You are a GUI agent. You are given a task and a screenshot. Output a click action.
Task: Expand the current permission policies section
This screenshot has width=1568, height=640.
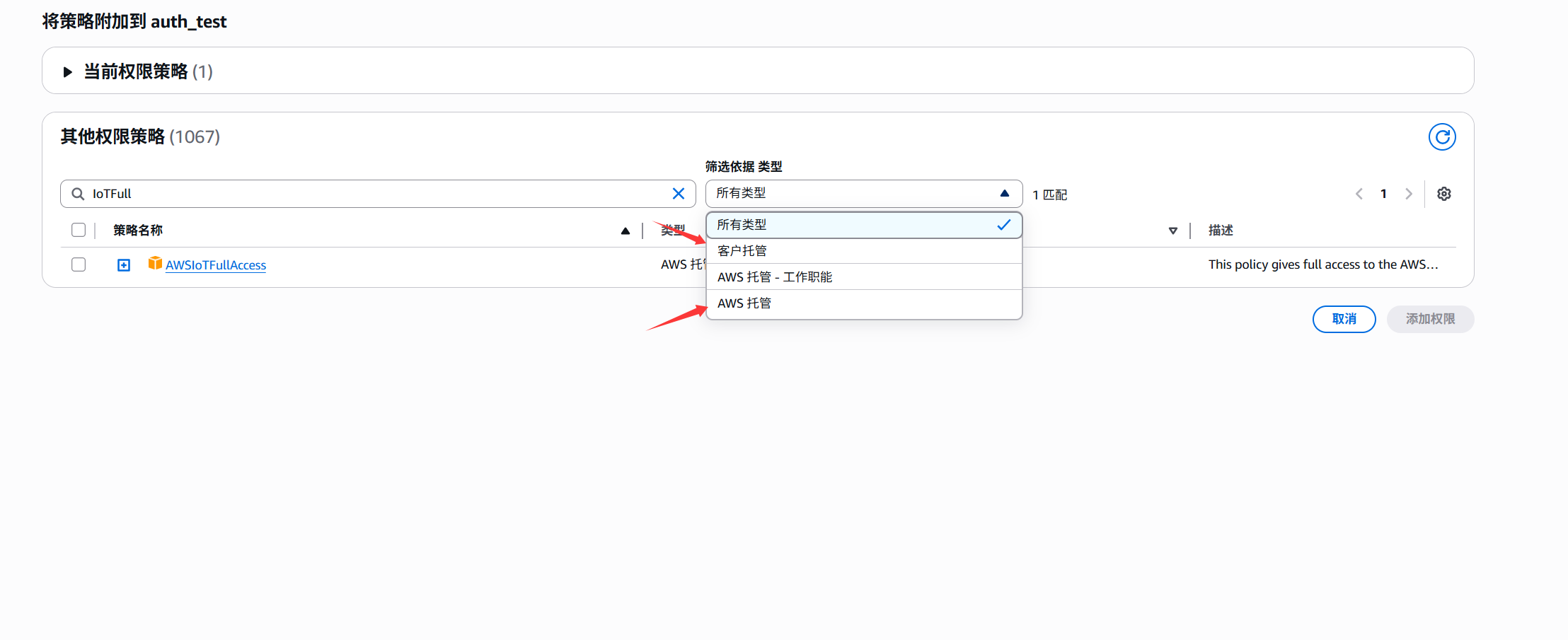(68, 71)
